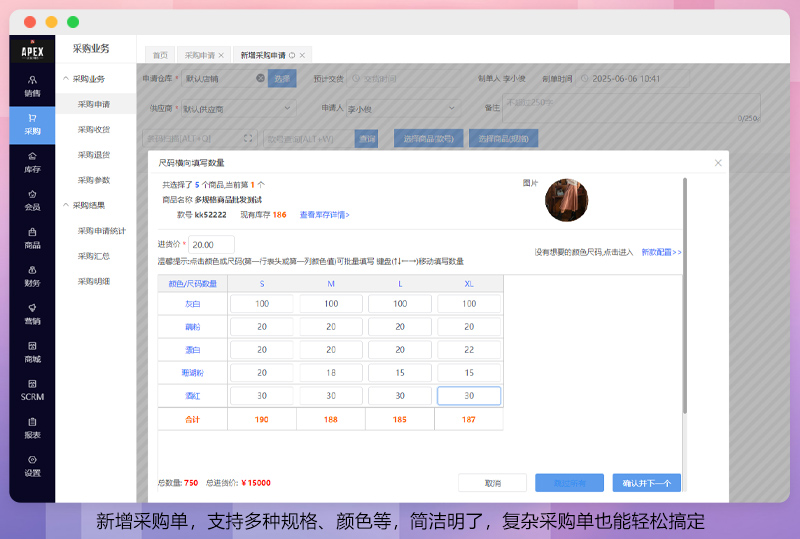The height and width of the screenshot is (539, 800).
Task: Click the 选择商品(规格) button
Action: coord(503,138)
